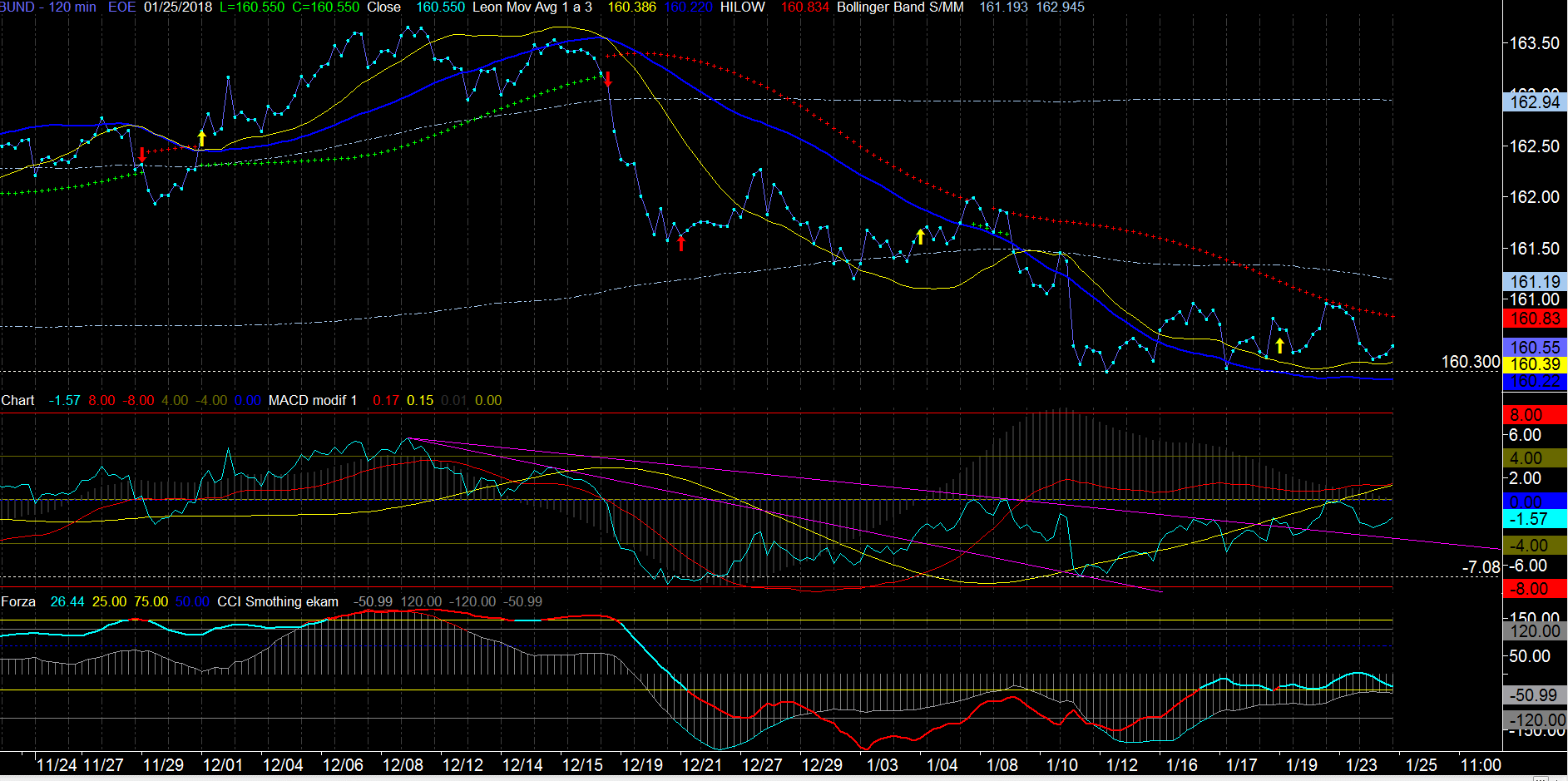Click the yellow up arrow signal near 12/01
This screenshot has height=781, width=1568.
(201, 138)
